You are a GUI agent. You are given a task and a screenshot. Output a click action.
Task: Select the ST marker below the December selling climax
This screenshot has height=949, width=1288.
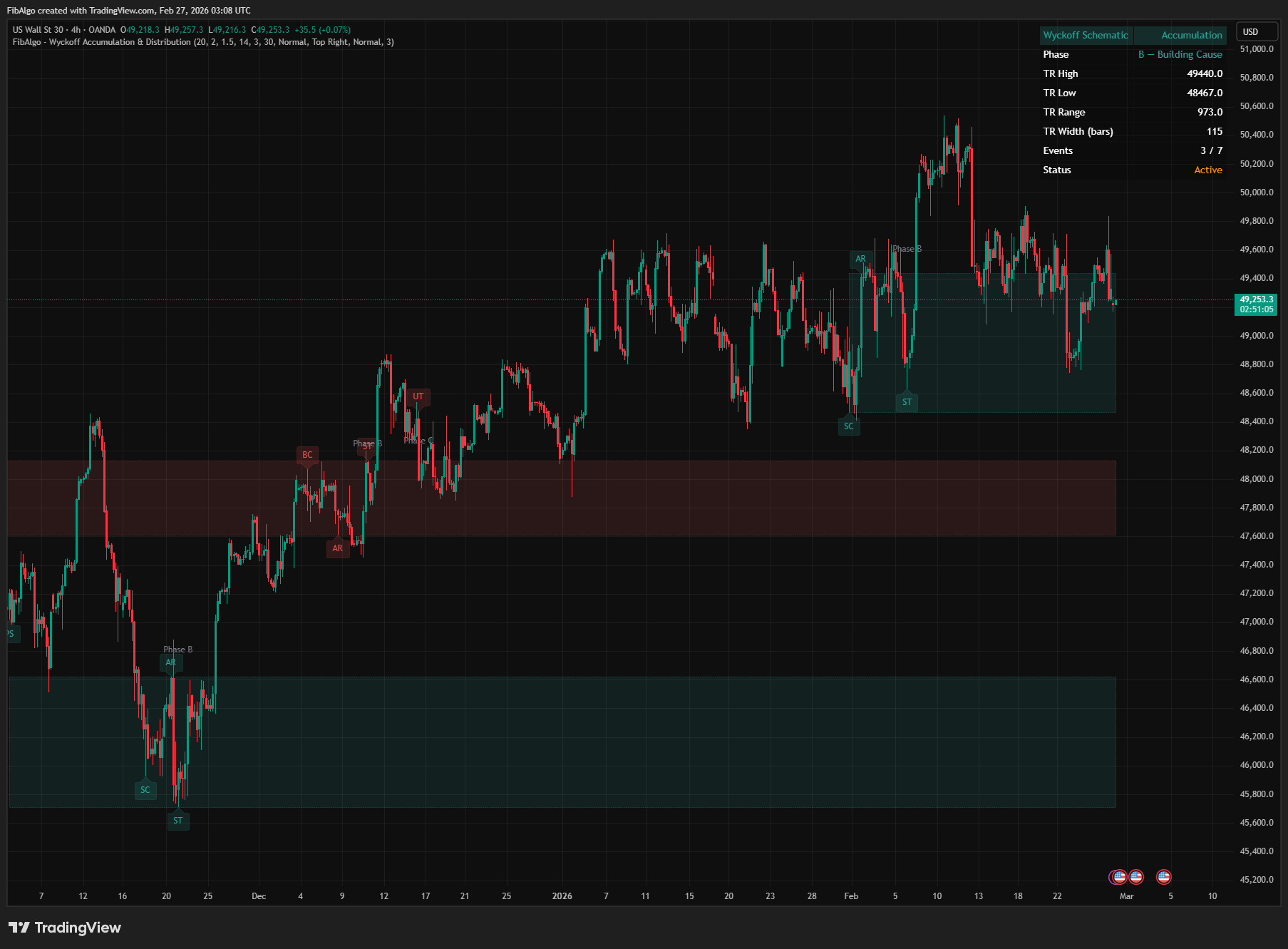178,821
